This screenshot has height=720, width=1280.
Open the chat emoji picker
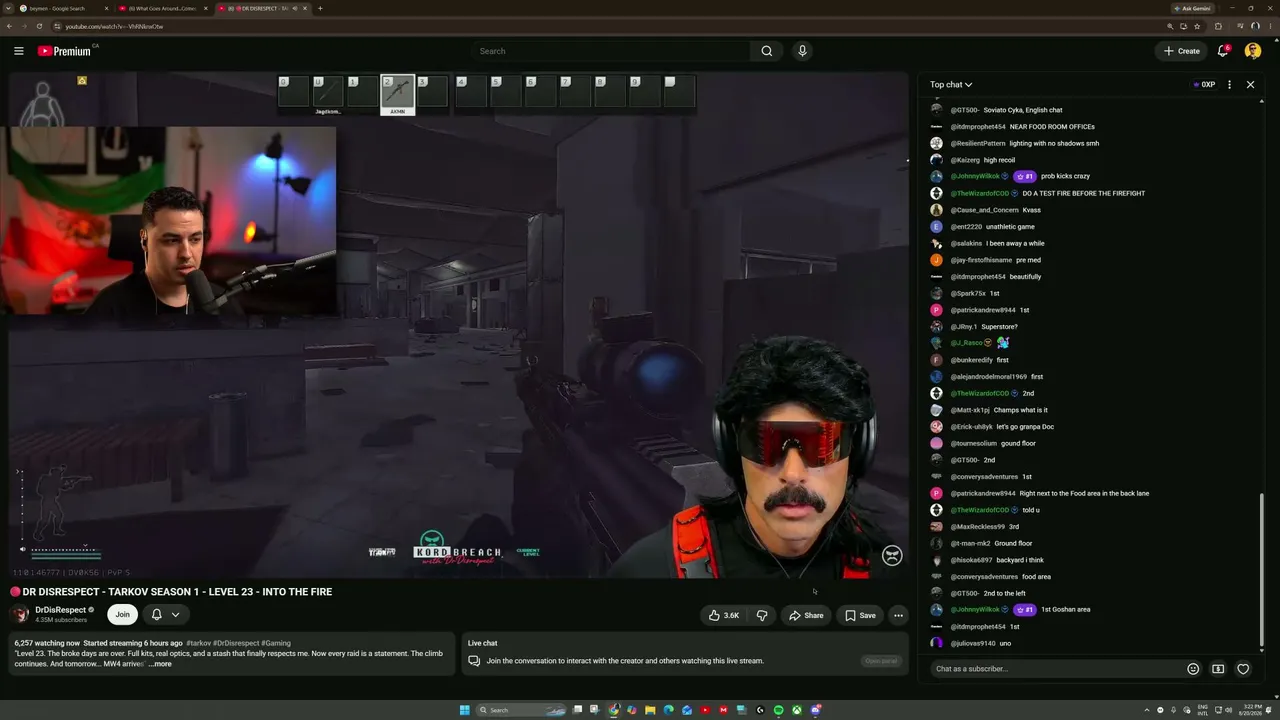[1193, 669]
